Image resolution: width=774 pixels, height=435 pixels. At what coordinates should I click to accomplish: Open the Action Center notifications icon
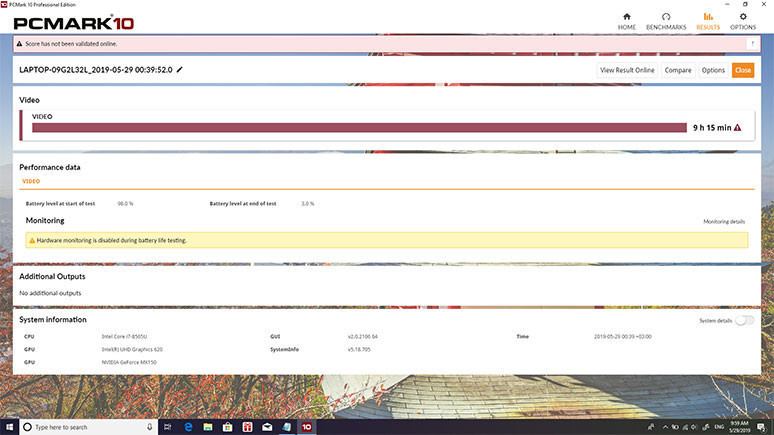(761, 427)
